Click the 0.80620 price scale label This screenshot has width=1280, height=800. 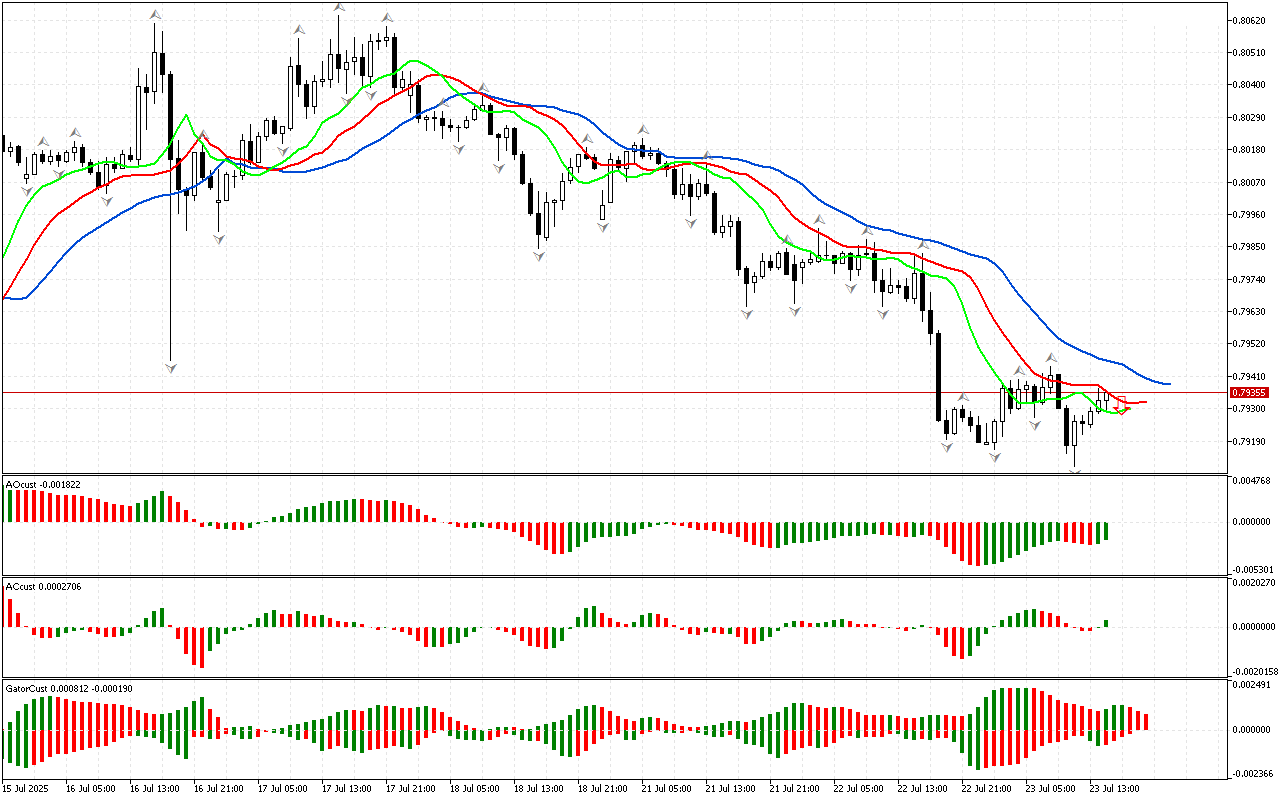[1250, 20]
